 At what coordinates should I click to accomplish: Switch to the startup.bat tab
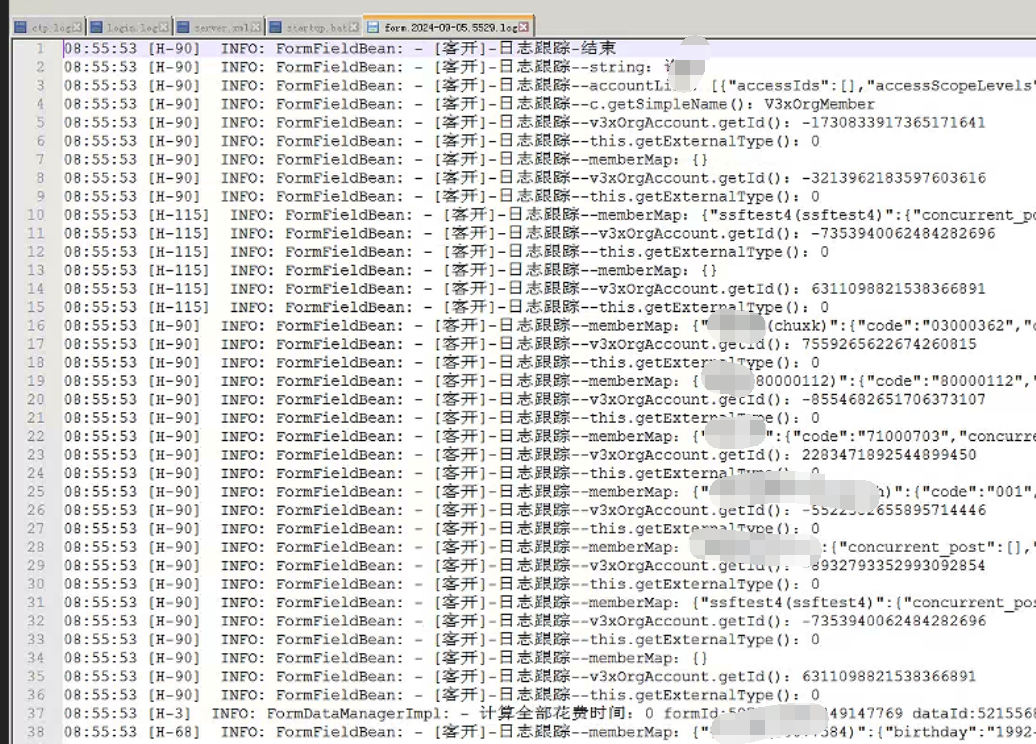coord(313,27)
